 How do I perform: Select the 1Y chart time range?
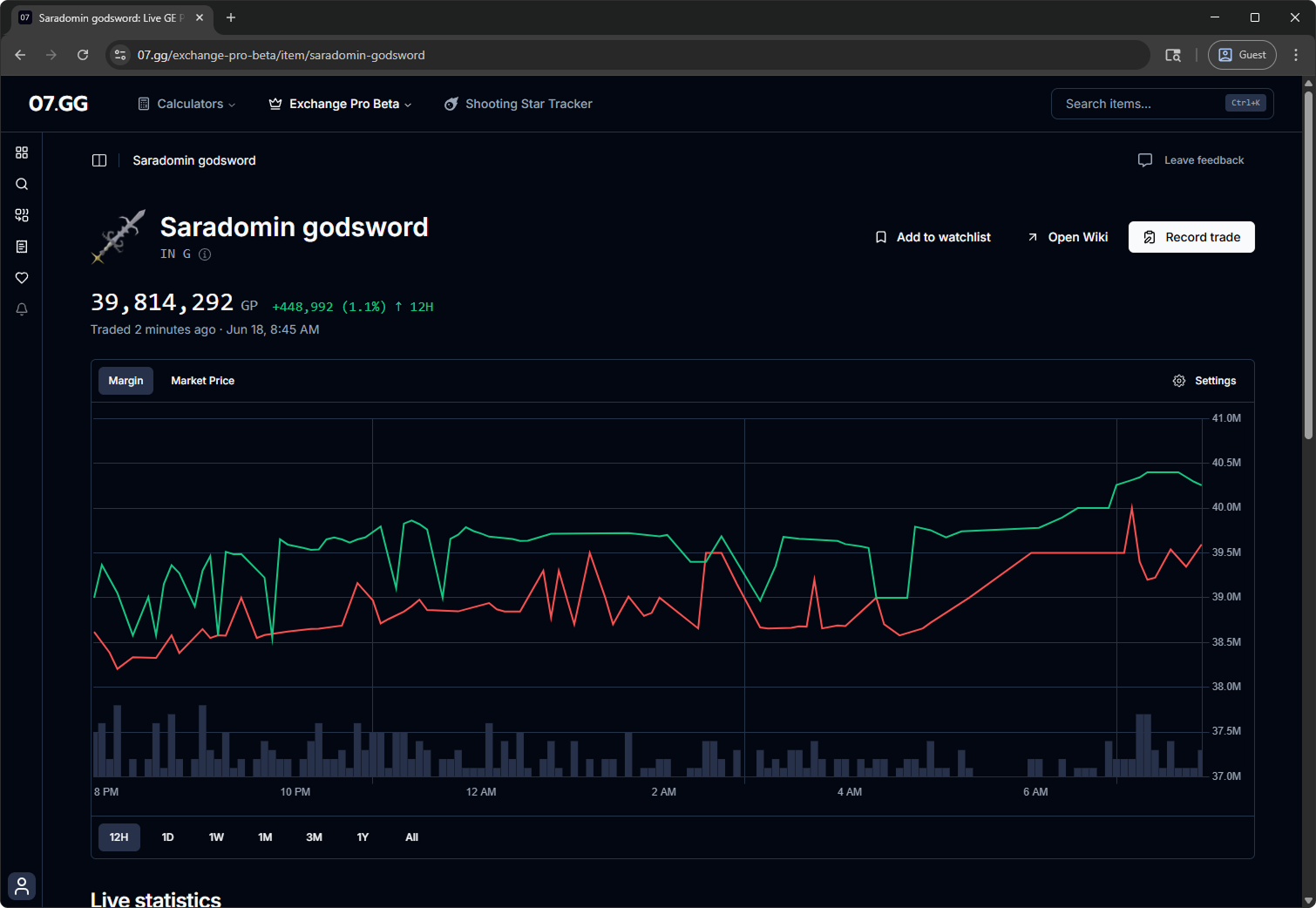(x=363, y=837)
